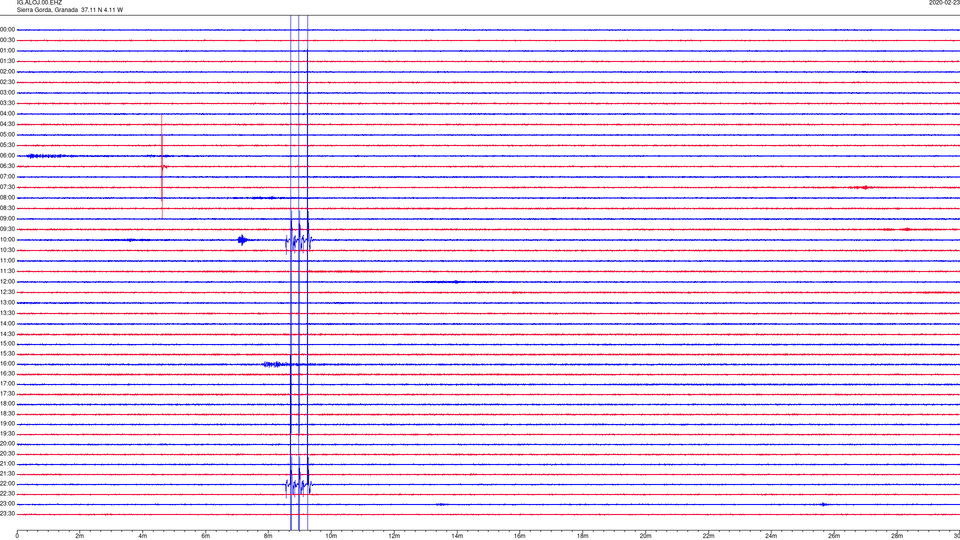Select the 23:00 trace time label
This screenshot has height=540, width=960.
pos(7,503)
